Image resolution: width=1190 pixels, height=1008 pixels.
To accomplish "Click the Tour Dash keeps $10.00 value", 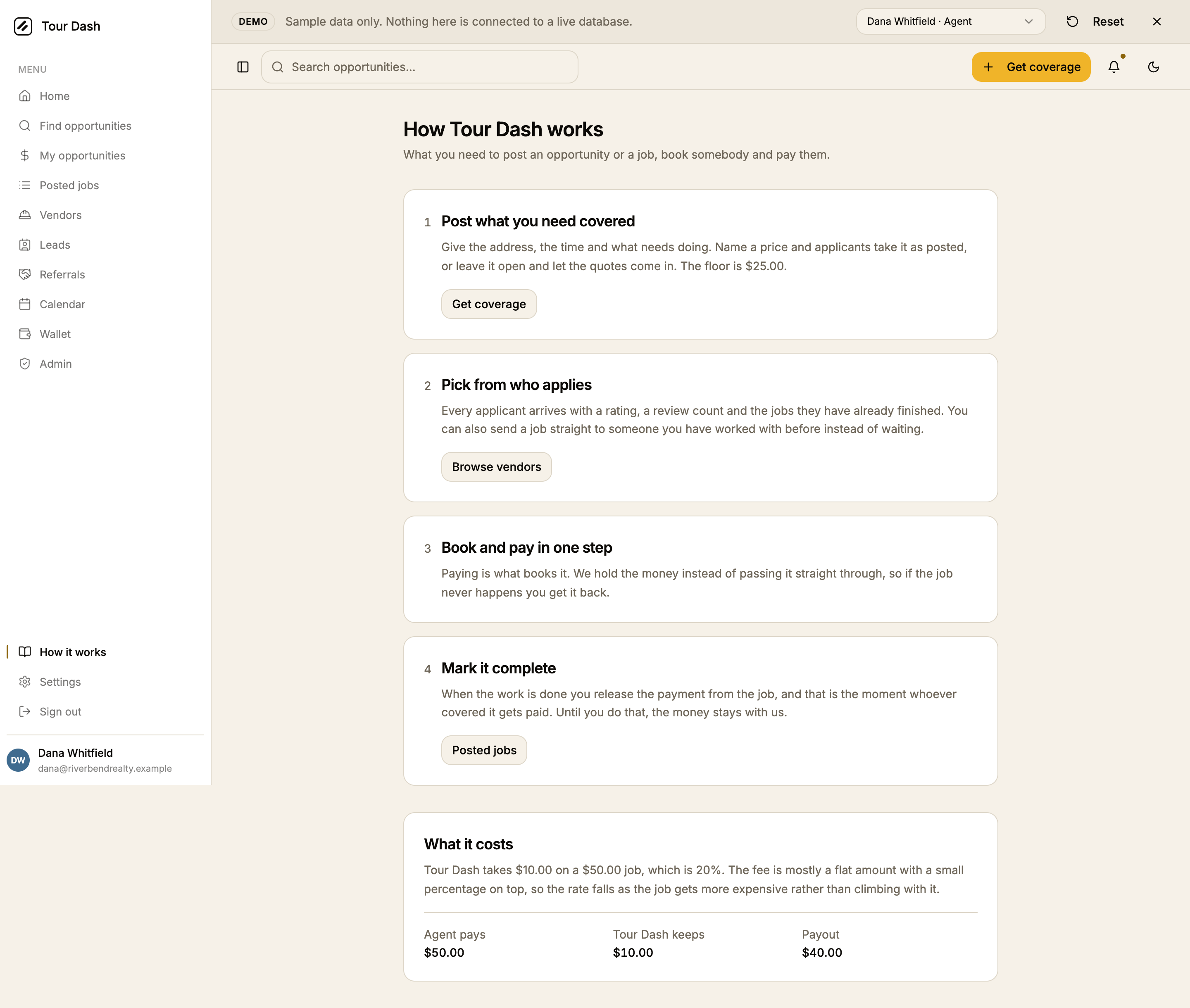I will [x=633, y=953].
